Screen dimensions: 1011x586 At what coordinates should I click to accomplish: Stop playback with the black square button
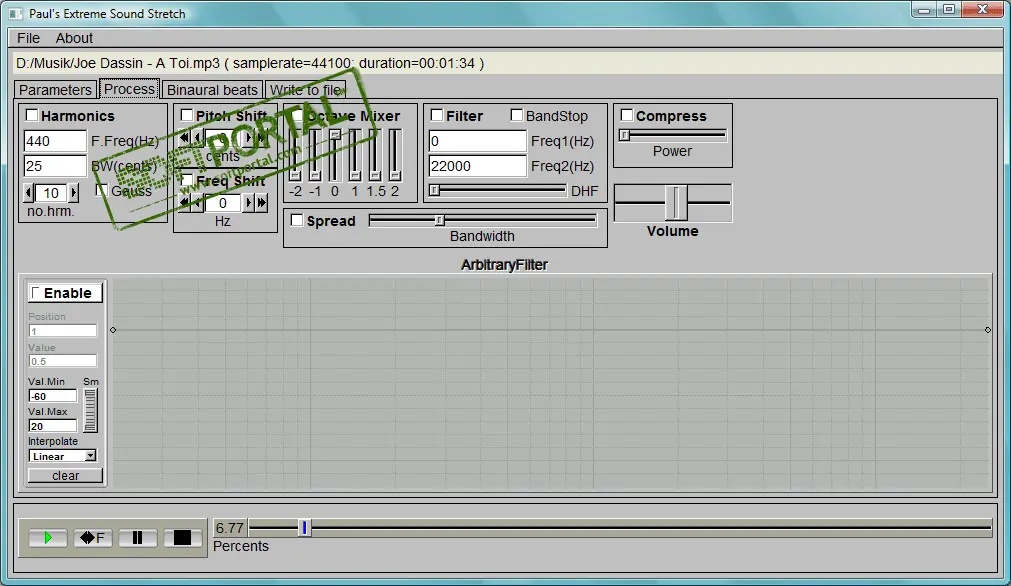182,538
